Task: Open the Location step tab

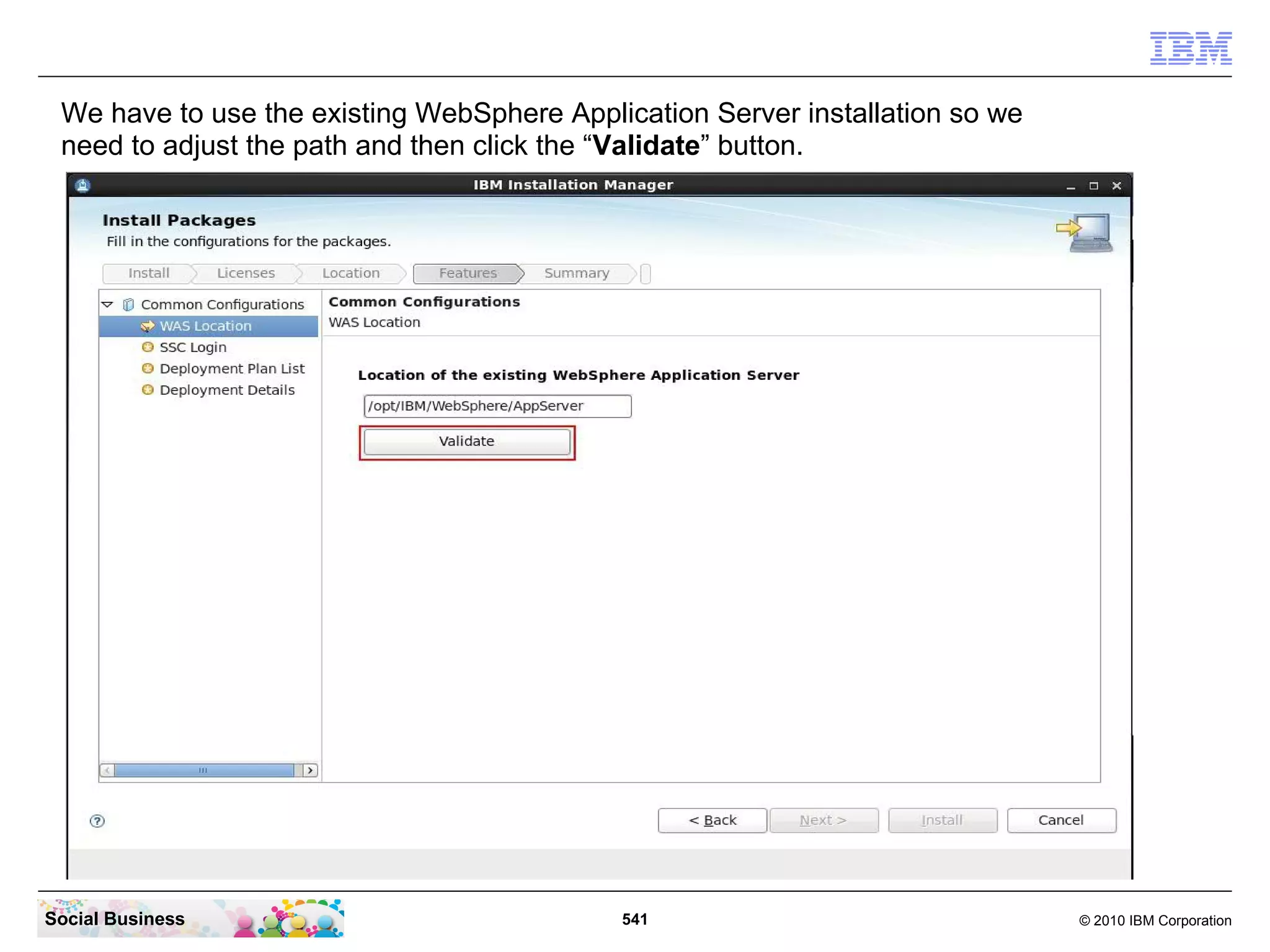Action: tap(351, 273)
